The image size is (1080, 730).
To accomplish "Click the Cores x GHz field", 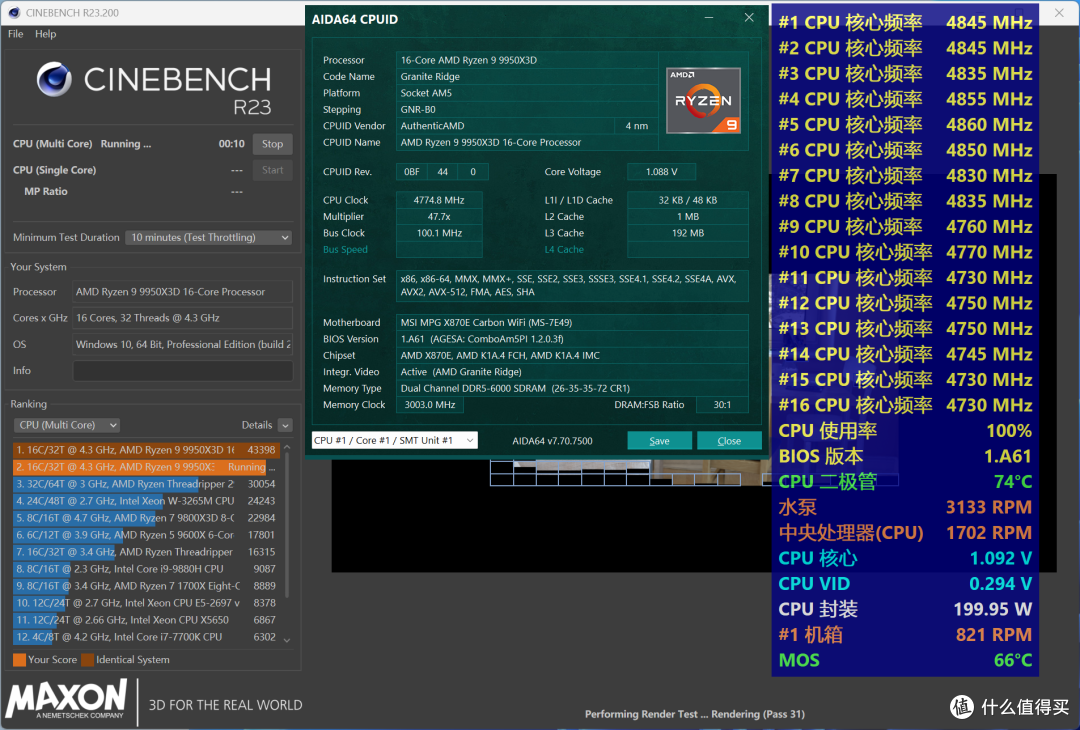I will click(183, 318).
